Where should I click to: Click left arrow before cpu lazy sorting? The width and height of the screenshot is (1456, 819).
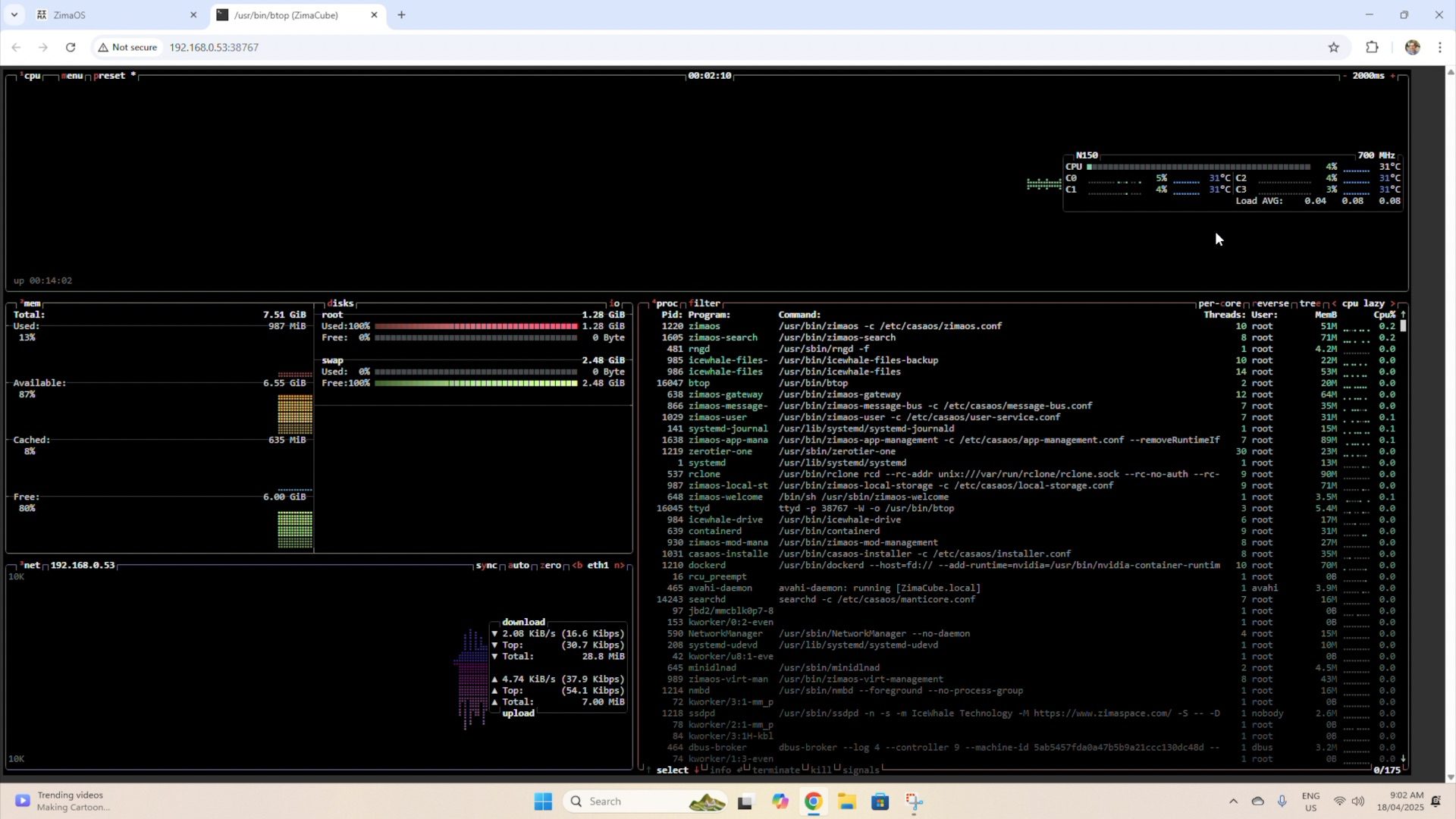pos(1334,303)
